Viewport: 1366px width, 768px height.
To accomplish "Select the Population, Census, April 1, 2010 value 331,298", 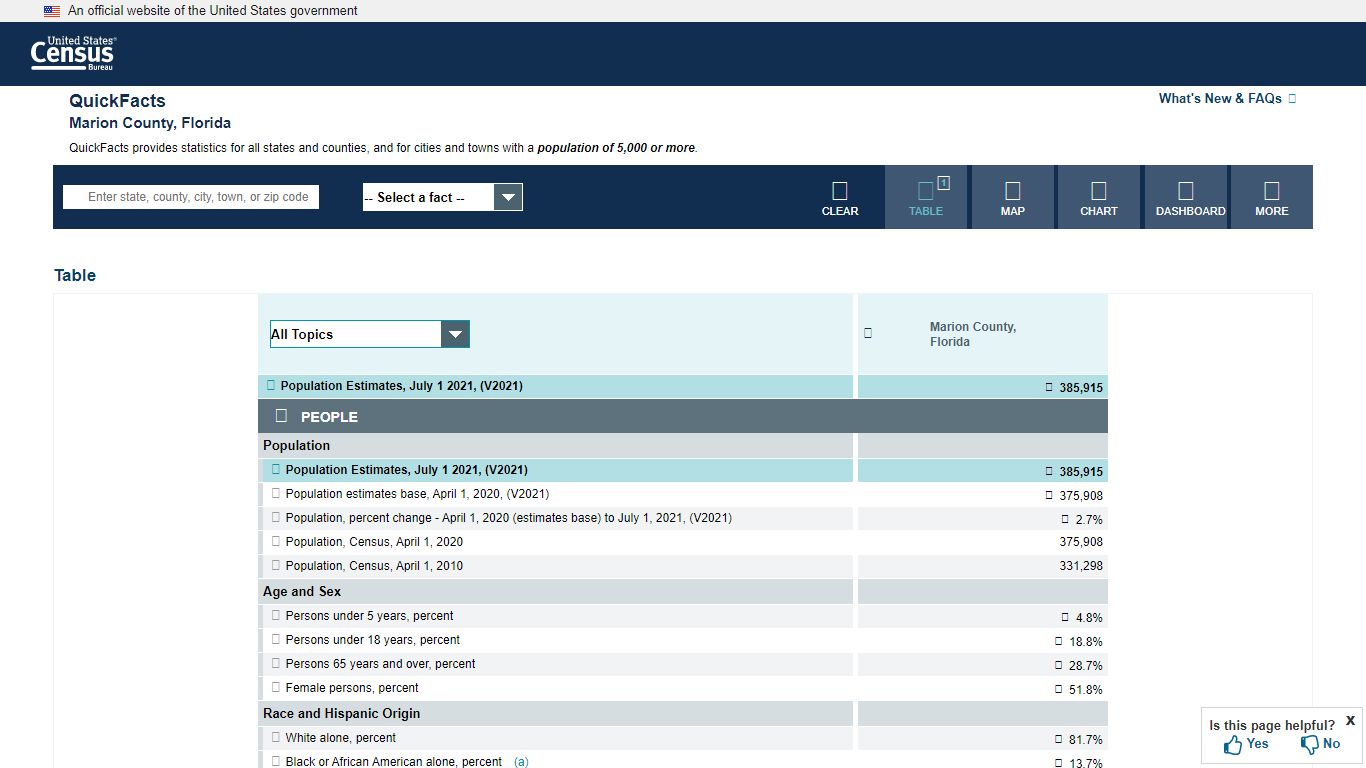I will [x=1081, y=566].
